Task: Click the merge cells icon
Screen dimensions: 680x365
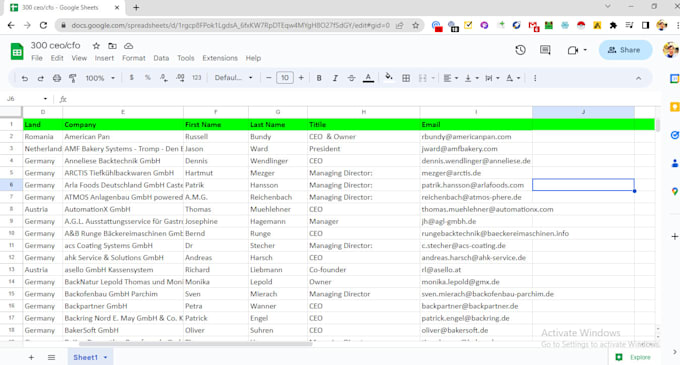Action: pos(422,78)
